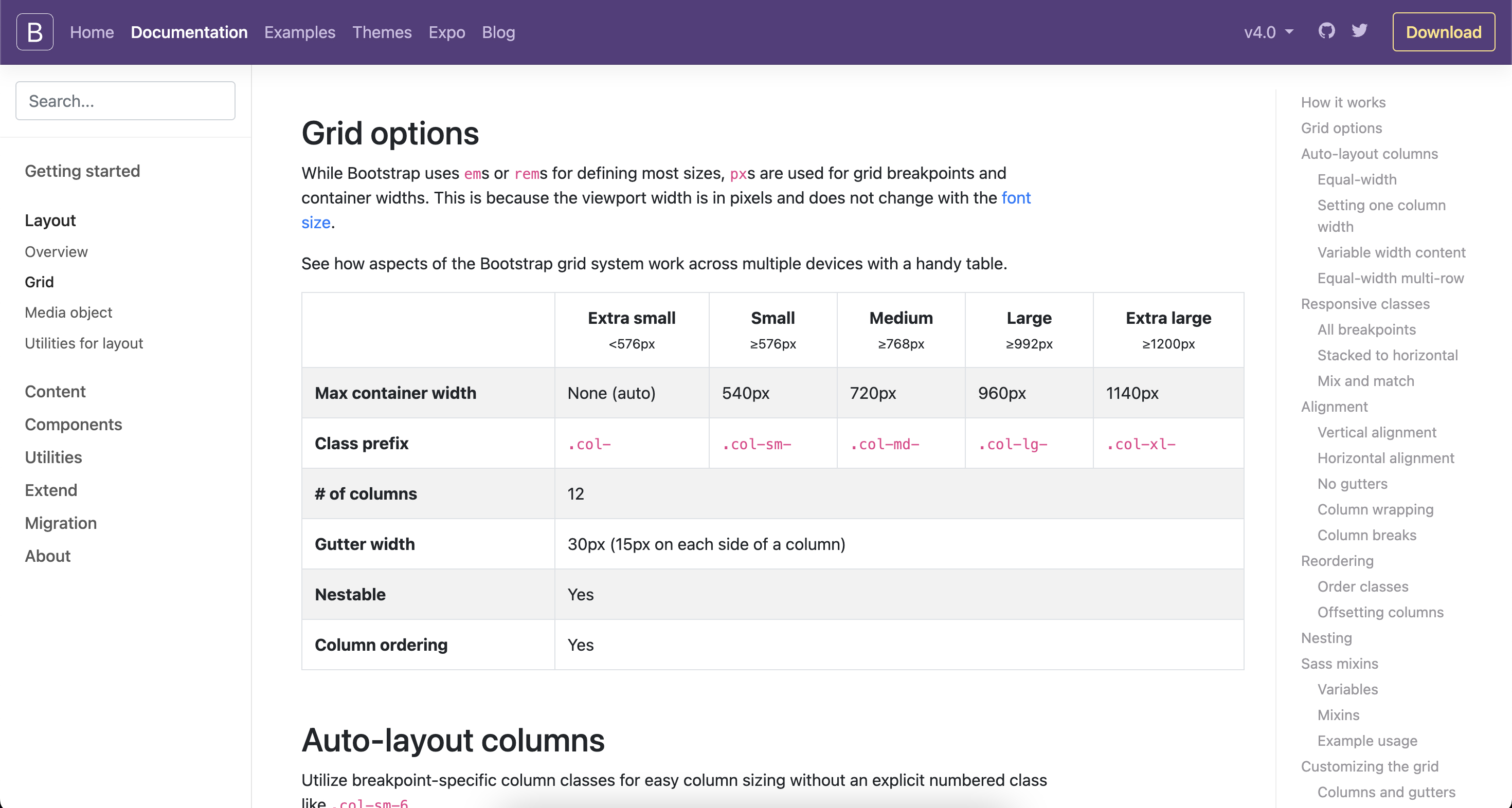
Task: Open the Twitter icon link
Action: (x=1359, y=30)
